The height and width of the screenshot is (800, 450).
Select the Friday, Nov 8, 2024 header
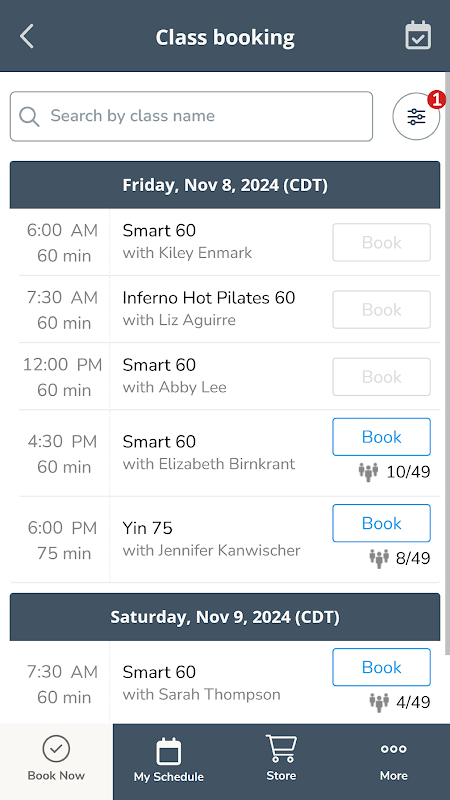225,185
